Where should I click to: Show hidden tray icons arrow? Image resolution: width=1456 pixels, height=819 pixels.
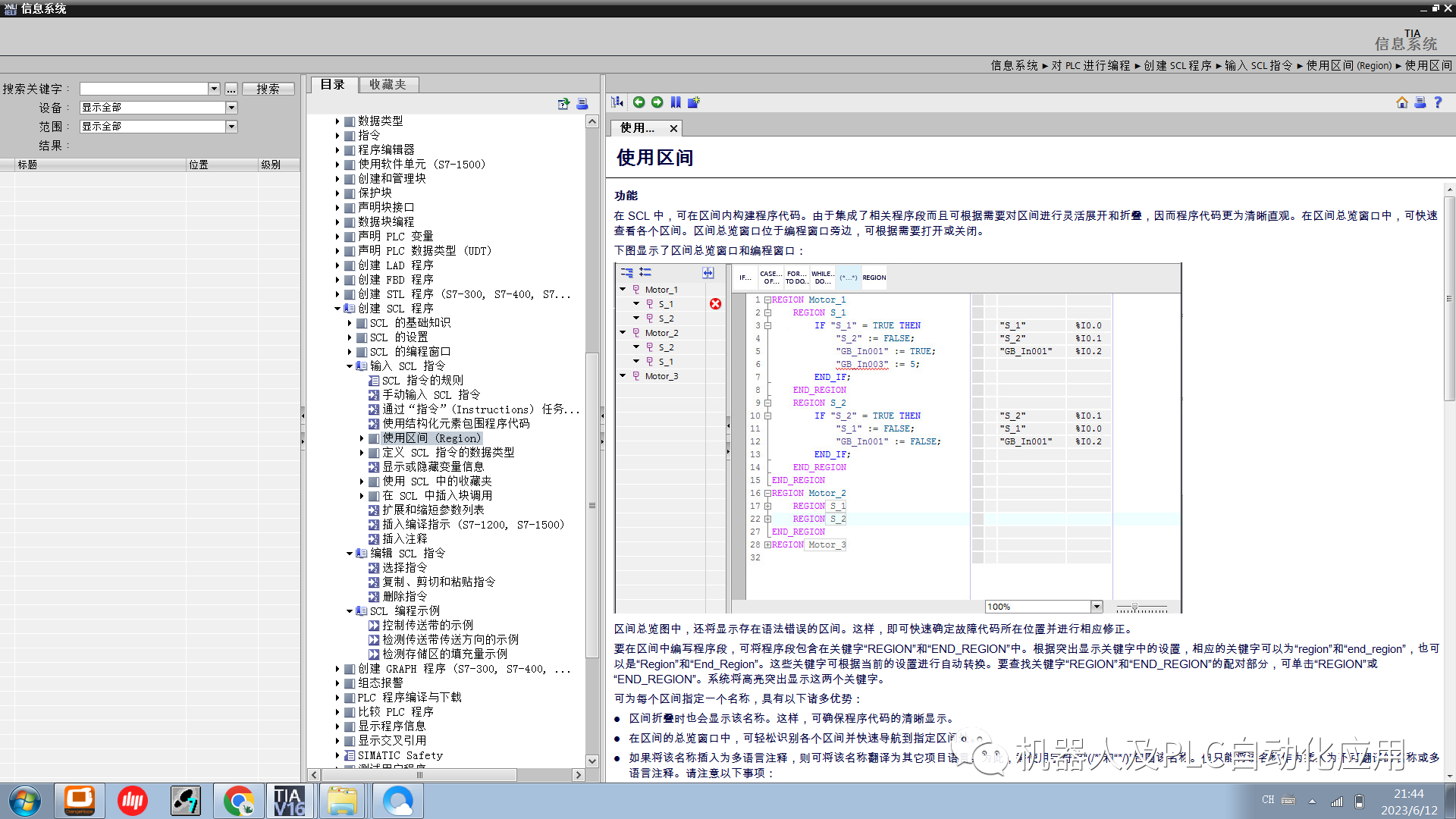[1312, 801]
